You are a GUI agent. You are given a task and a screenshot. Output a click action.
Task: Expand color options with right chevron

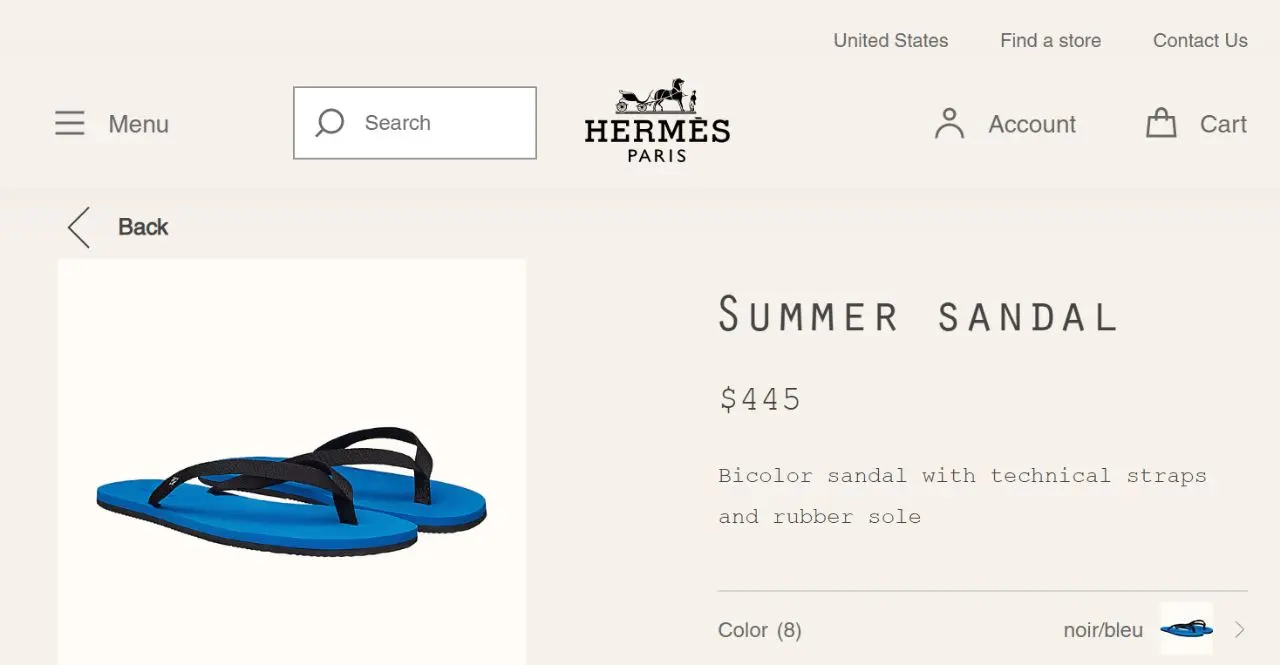coord(1240,629)
